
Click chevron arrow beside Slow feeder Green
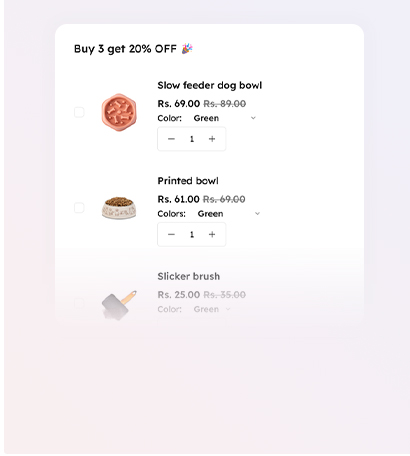click(x=253, y=118)
